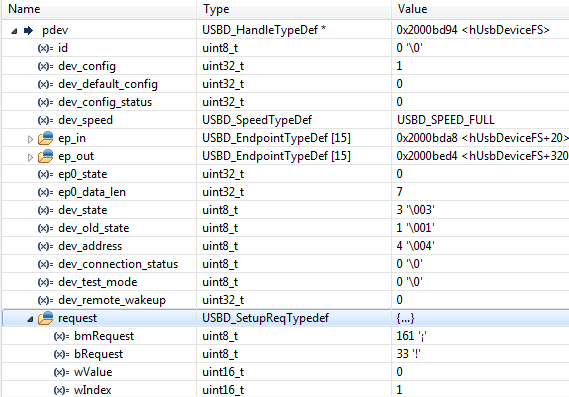This screenshot has width=569, height=397.
Task: Click the variable icon beside bmRequest
Action: (61, 336)
